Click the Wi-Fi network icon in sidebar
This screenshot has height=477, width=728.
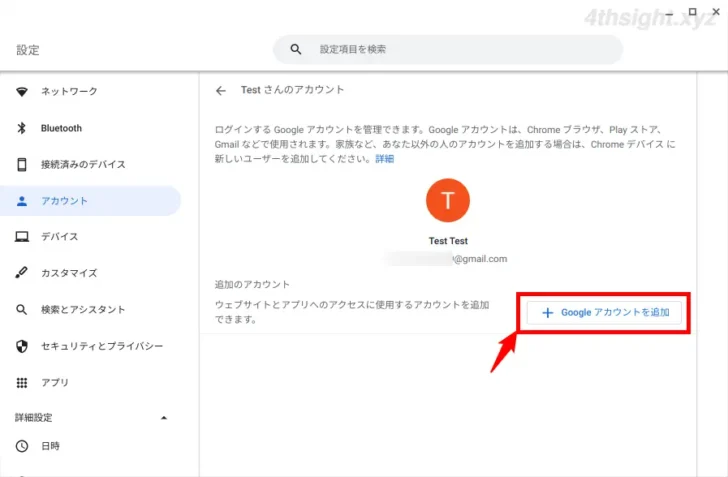coord(22,91)
